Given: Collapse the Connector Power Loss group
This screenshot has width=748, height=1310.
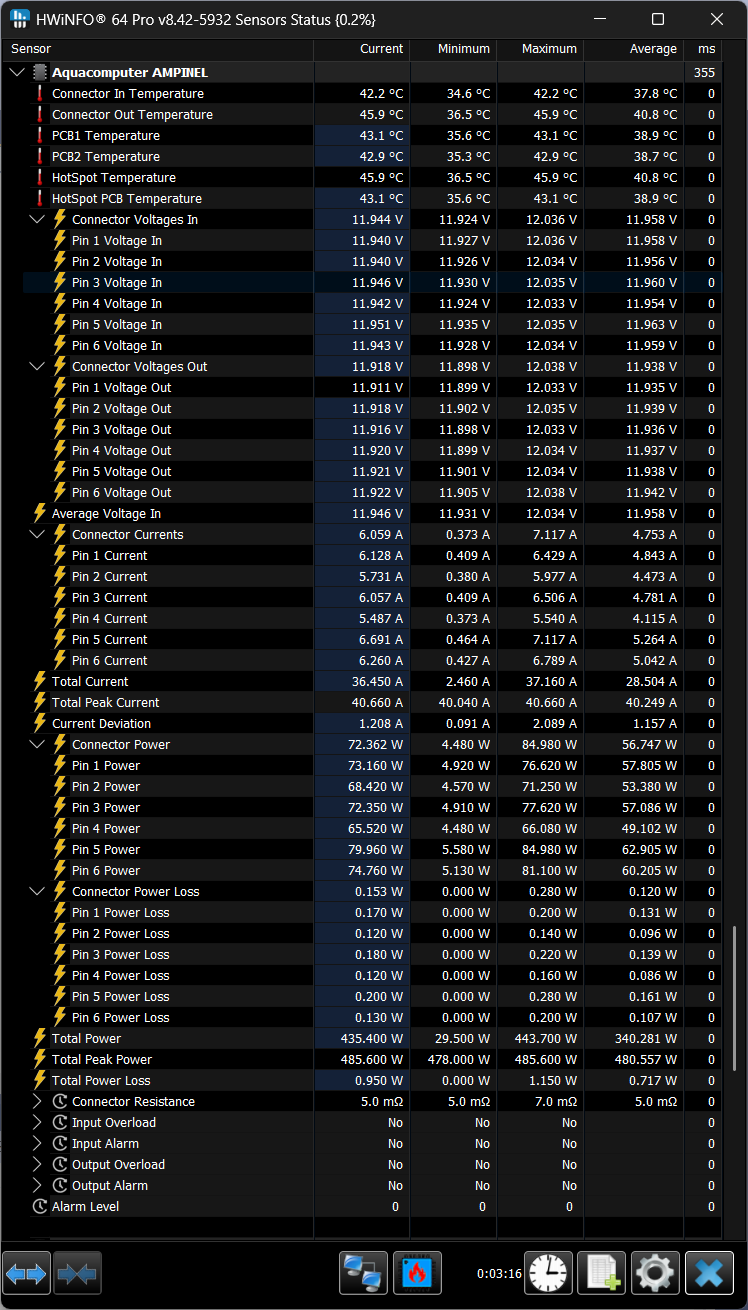Looking at the screenshot, I should [x=37, y=891].
